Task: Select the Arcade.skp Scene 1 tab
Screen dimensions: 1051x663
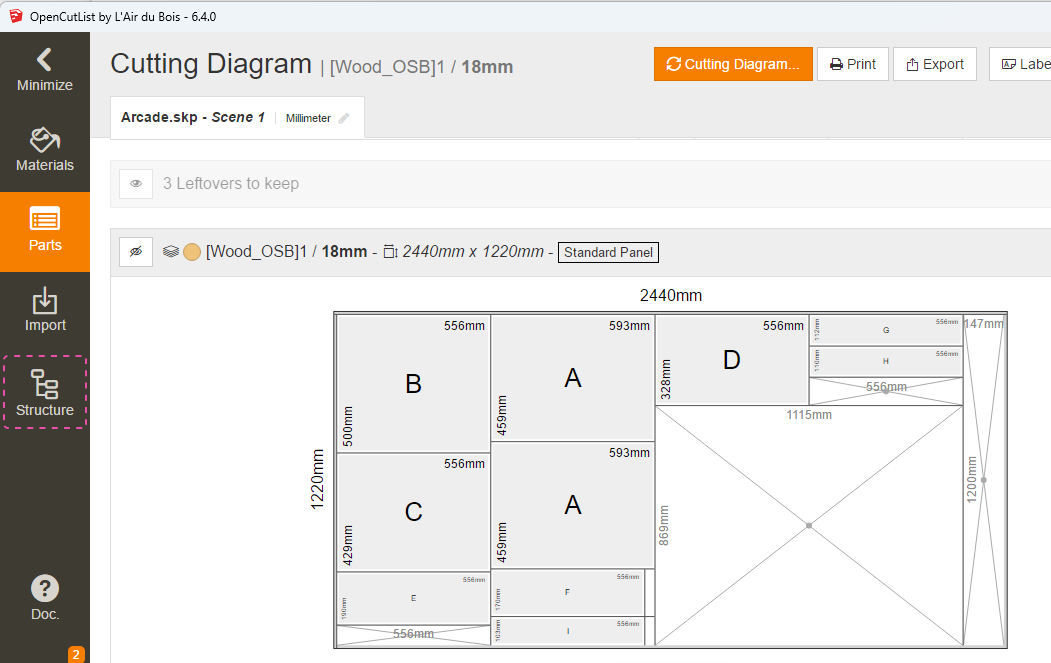Action: click(x=193, y=117)
